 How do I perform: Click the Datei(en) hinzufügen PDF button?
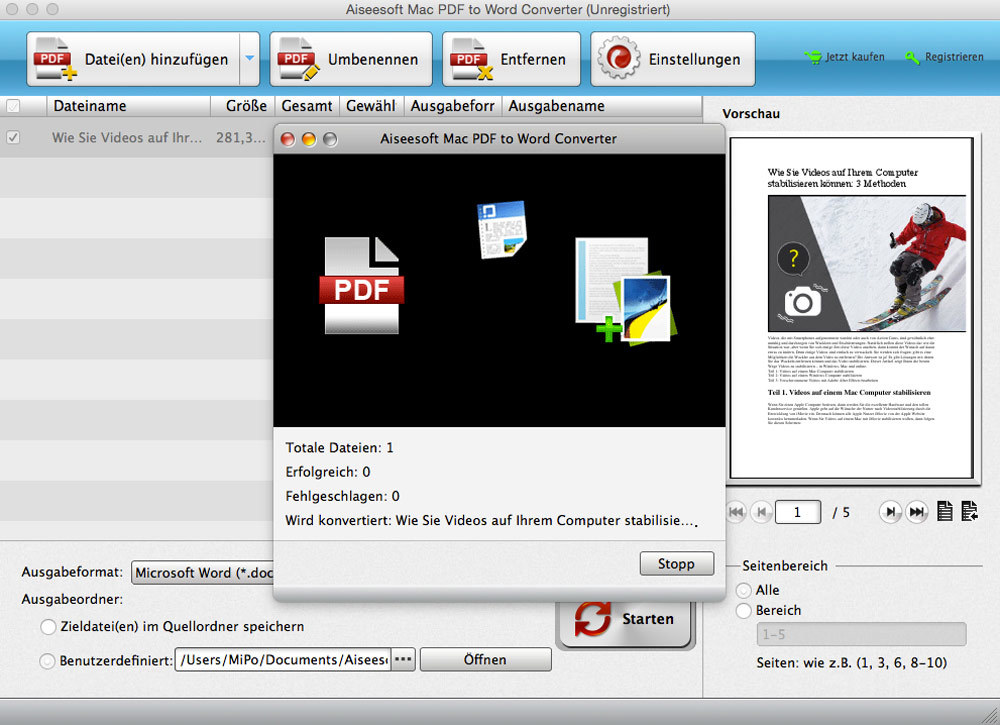(x=133, y=59)
